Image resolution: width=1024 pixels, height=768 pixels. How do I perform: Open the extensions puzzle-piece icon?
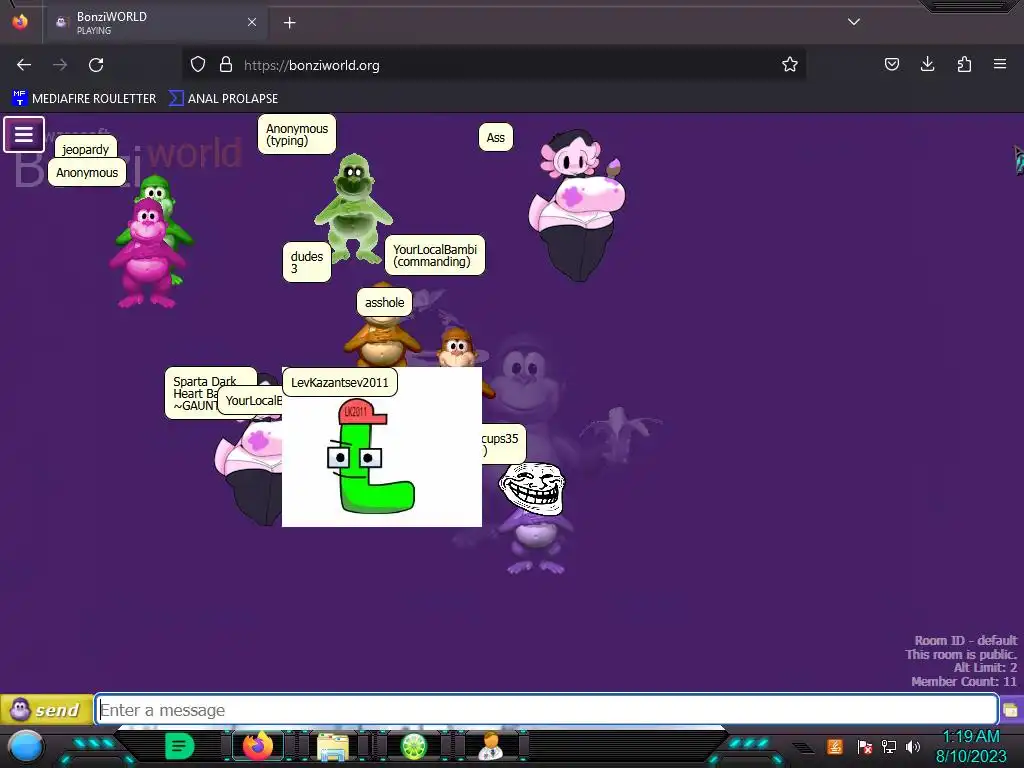click(964, 64)
